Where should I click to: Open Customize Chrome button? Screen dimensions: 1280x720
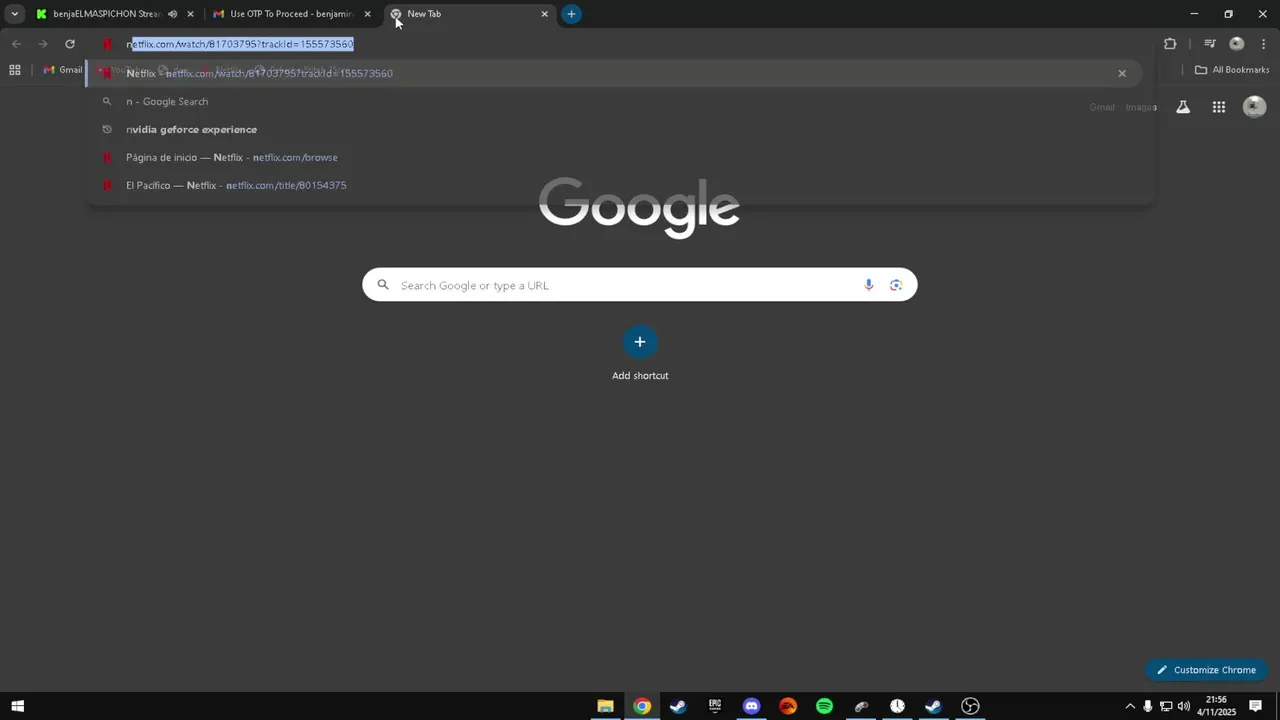(x=1207, y=670)
